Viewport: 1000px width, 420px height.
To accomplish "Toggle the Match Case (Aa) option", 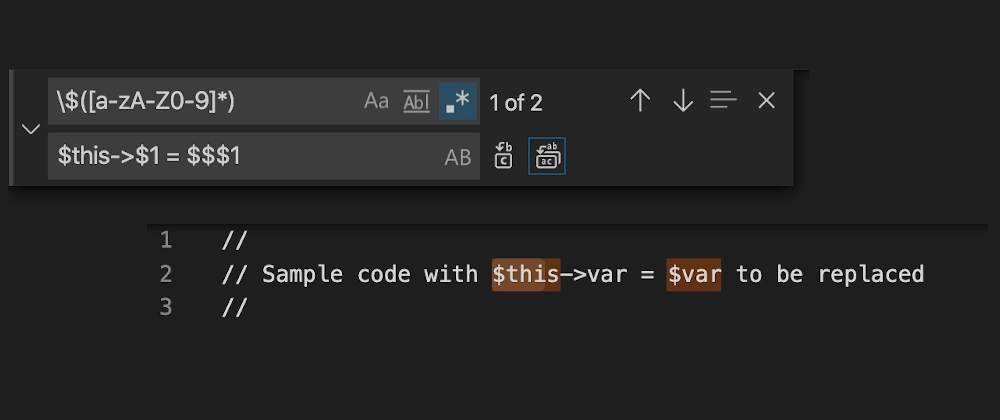I will 376,101.
